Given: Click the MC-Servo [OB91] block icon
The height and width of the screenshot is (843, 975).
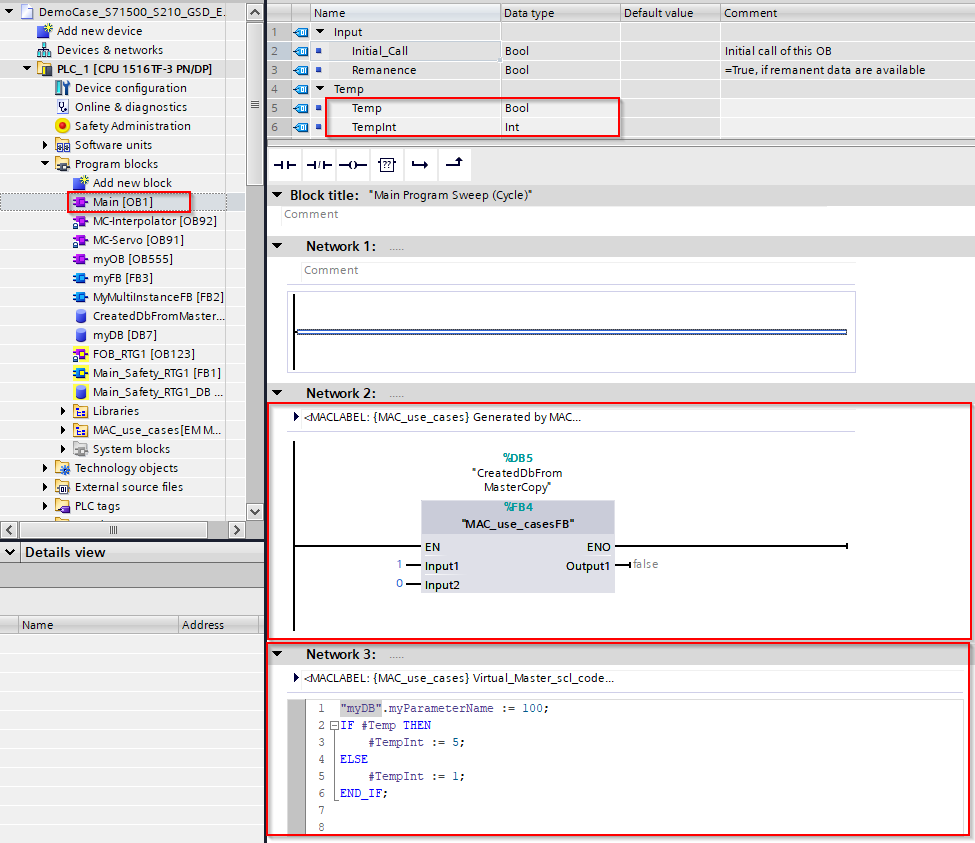Looking at the screenshot, I should pyautogui.click(x=80, y=240).
